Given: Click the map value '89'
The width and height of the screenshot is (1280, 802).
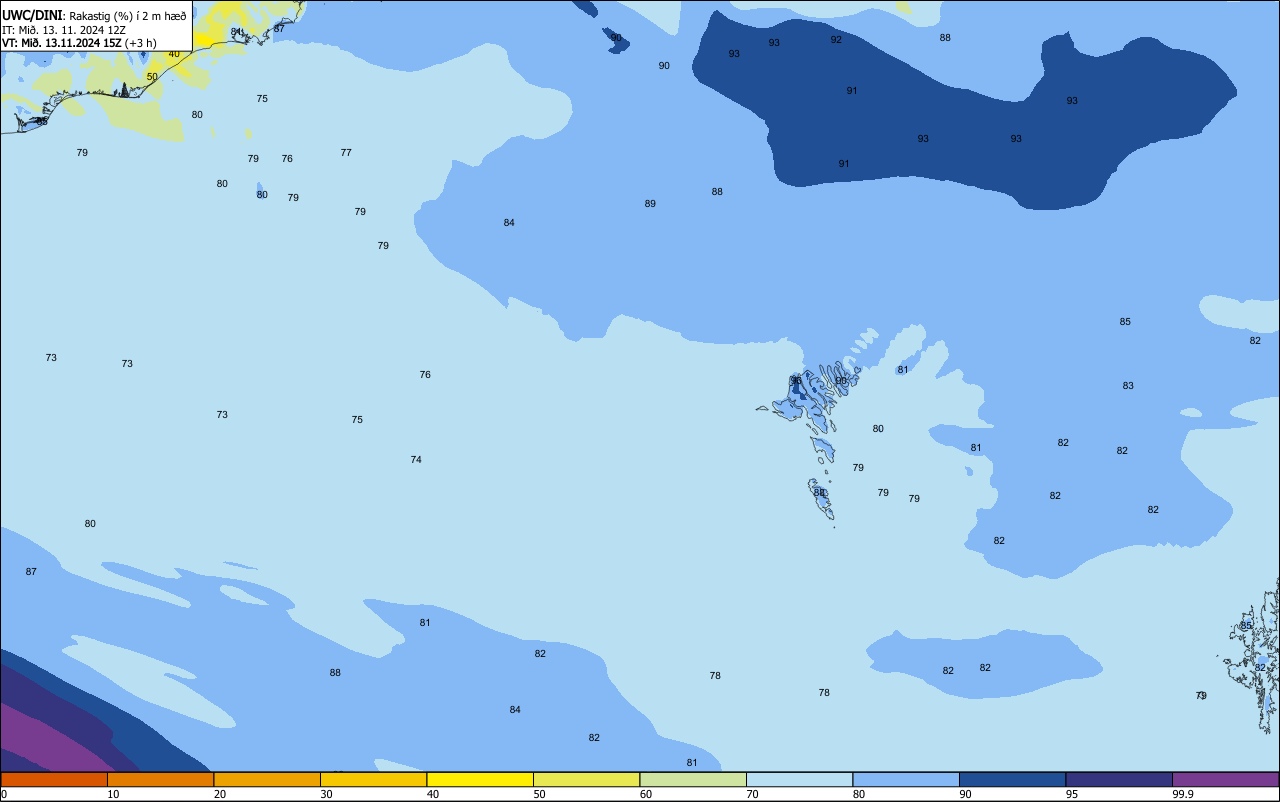Looking at the screenshot, I should point(650,204).
